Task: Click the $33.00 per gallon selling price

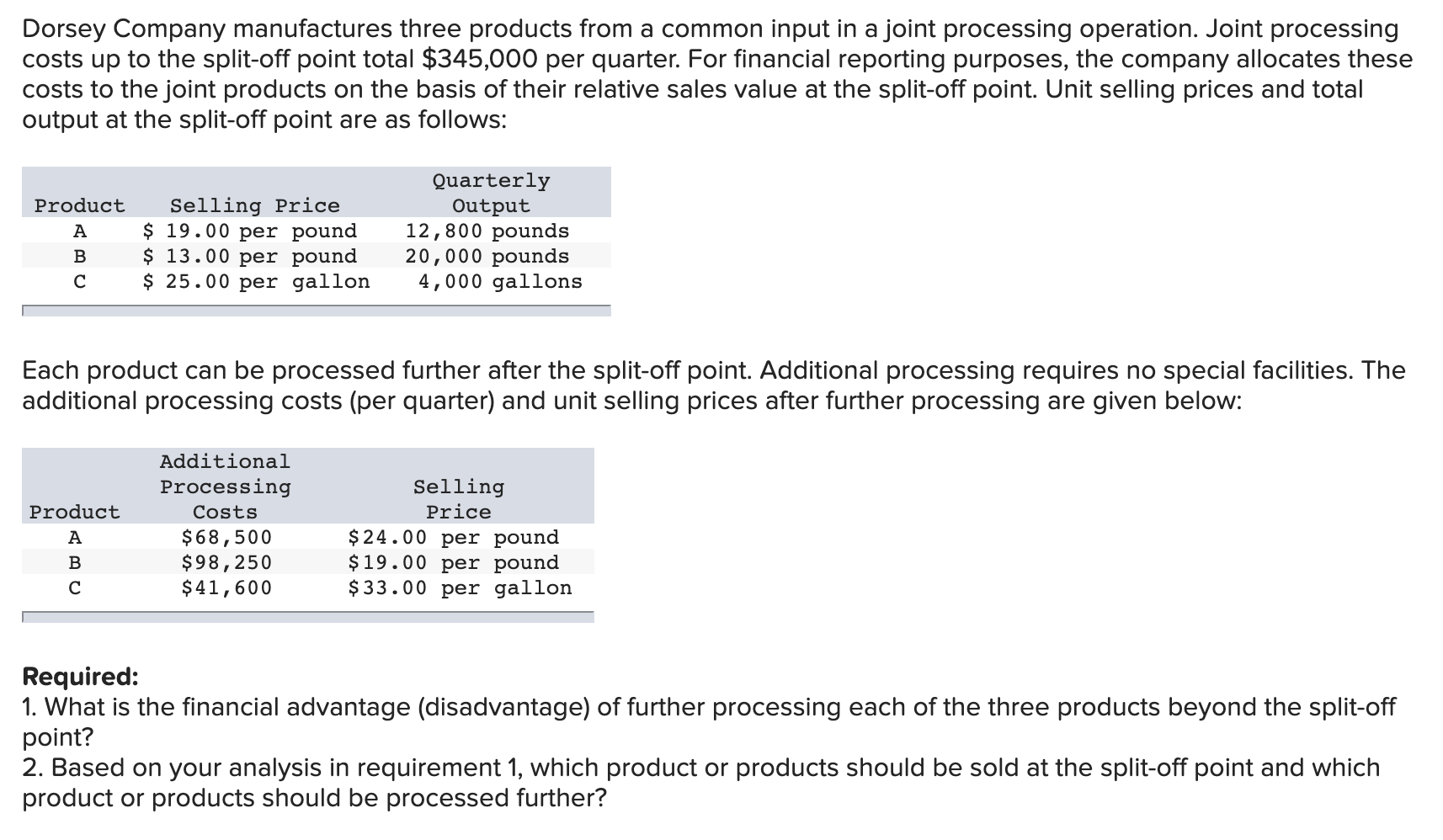Action: pos(460,587)
